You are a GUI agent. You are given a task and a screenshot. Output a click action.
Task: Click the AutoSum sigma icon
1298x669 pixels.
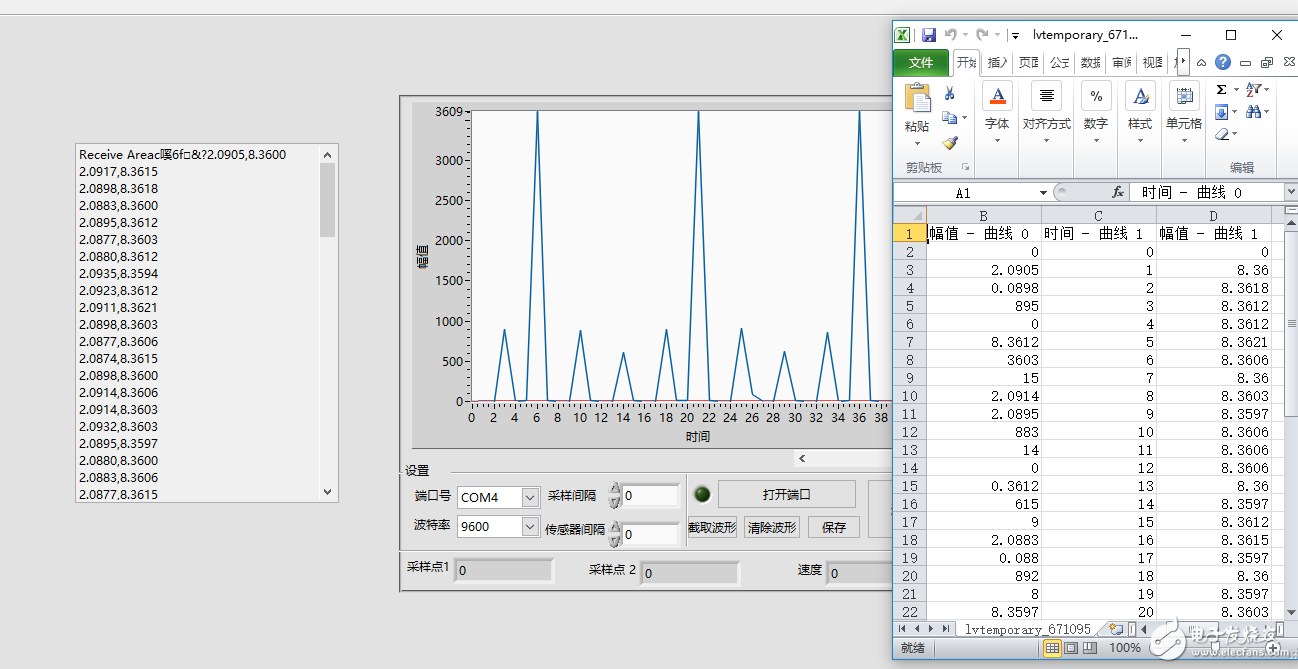click(1221, 90)
